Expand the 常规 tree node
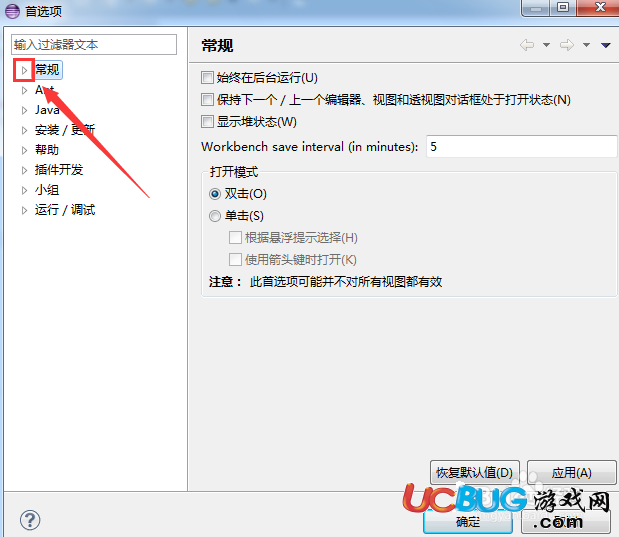The width and height of the screenshot is (619, 537). (x=24, y=70)
